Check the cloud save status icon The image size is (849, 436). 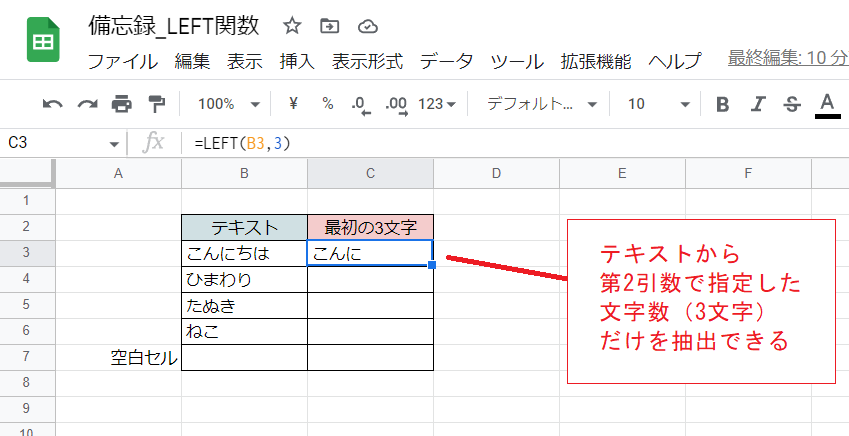click(368, 26)
